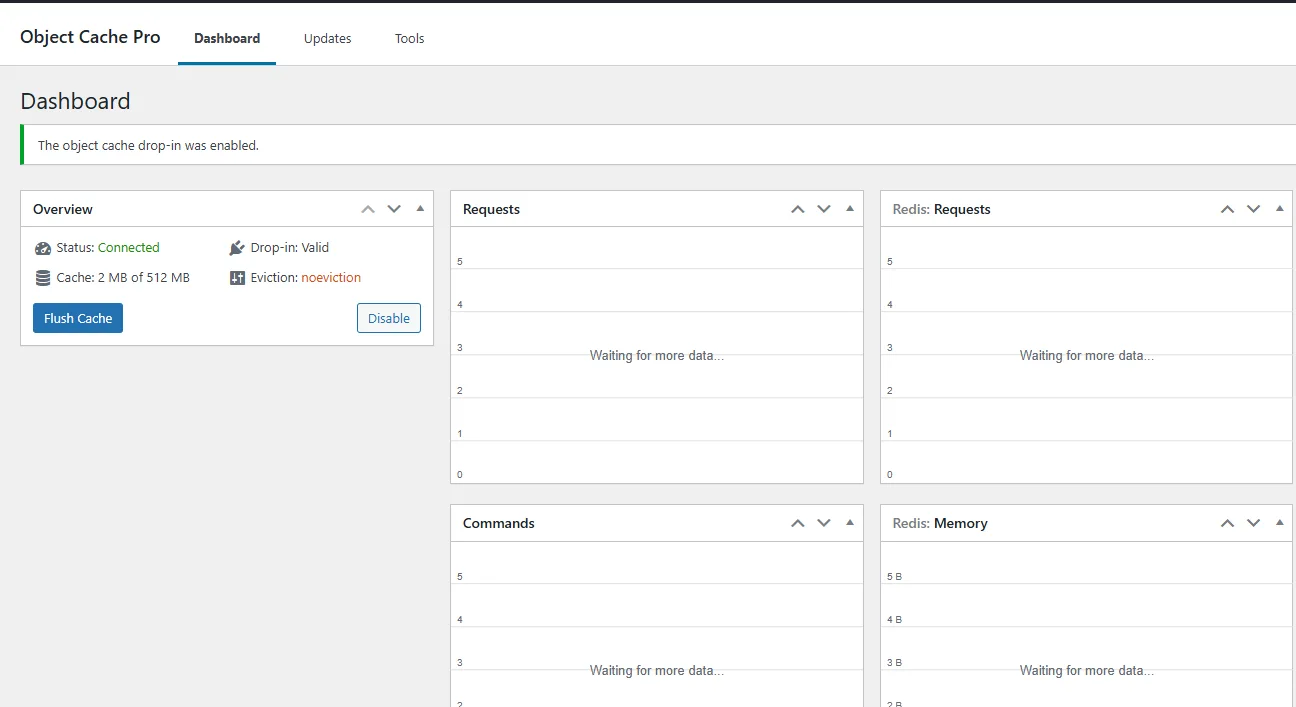
Task: Click the Flush Cache button
Action: pyautogui.click(x=78, y=318)
